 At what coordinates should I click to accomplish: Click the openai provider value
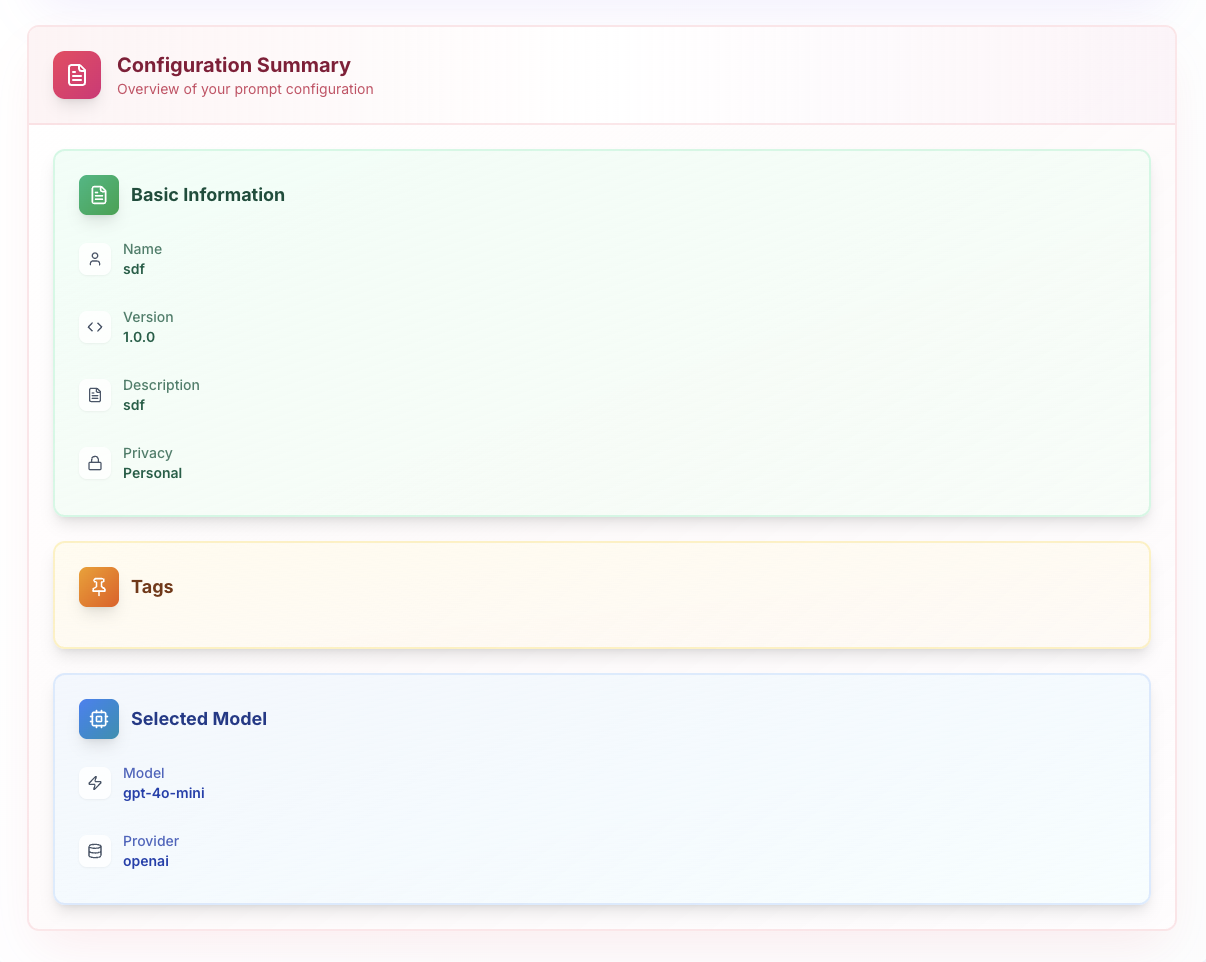pos(146,861)
